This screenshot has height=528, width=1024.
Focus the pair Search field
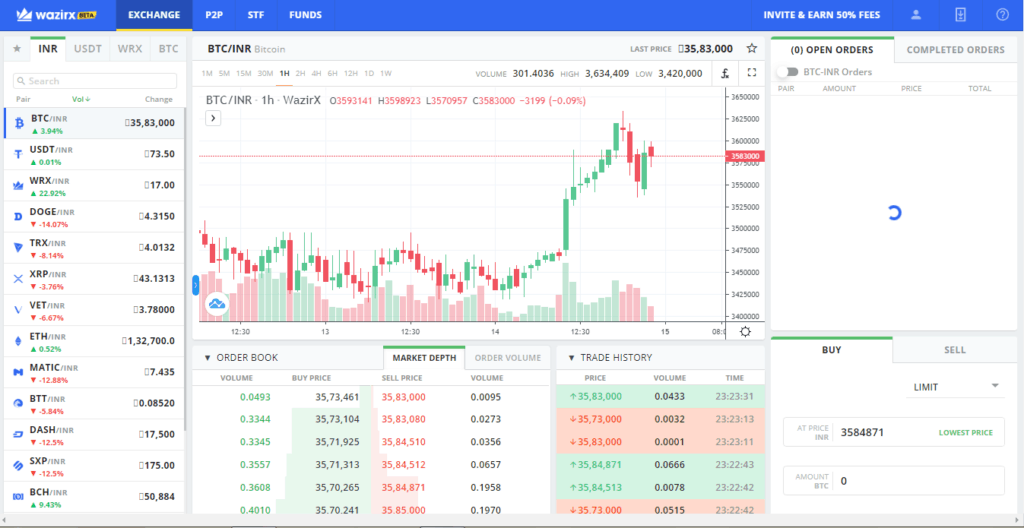95,81
